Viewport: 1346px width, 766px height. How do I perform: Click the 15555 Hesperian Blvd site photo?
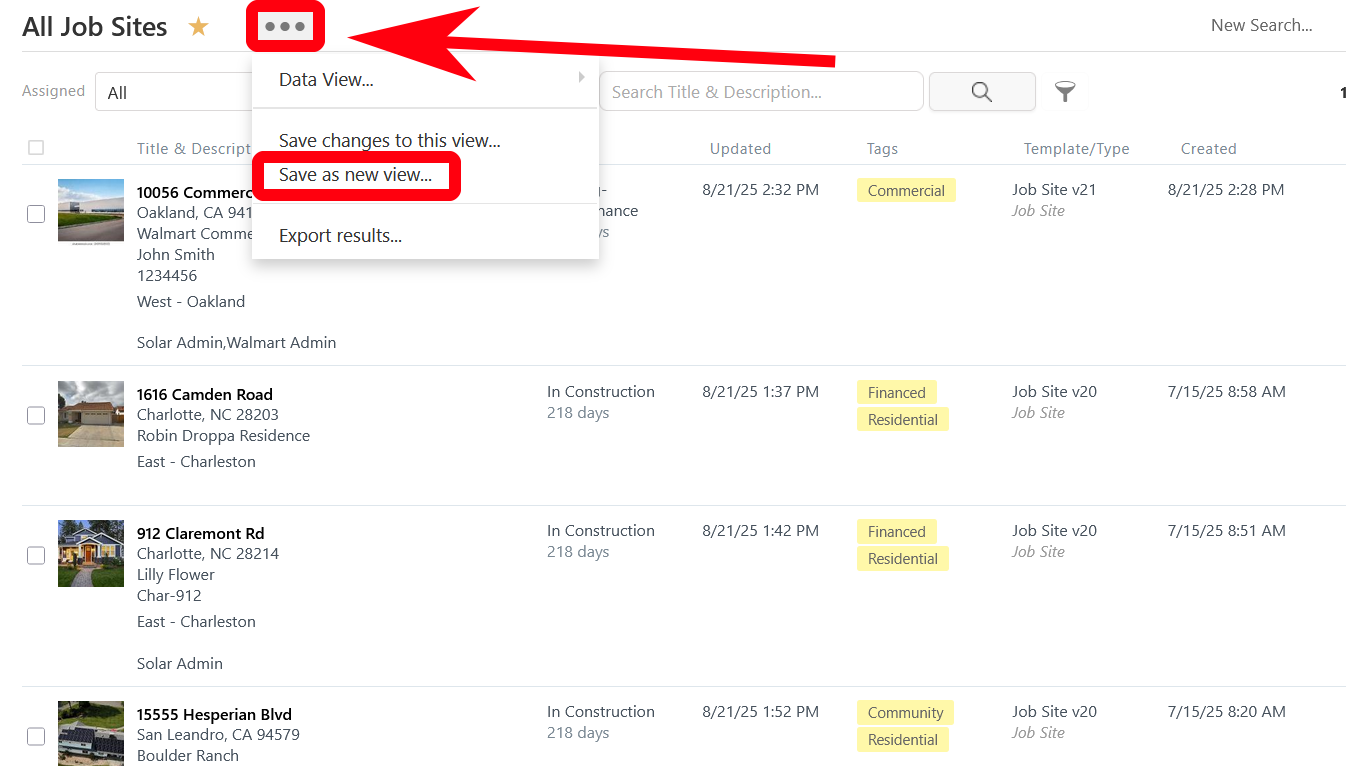[91, 733]
